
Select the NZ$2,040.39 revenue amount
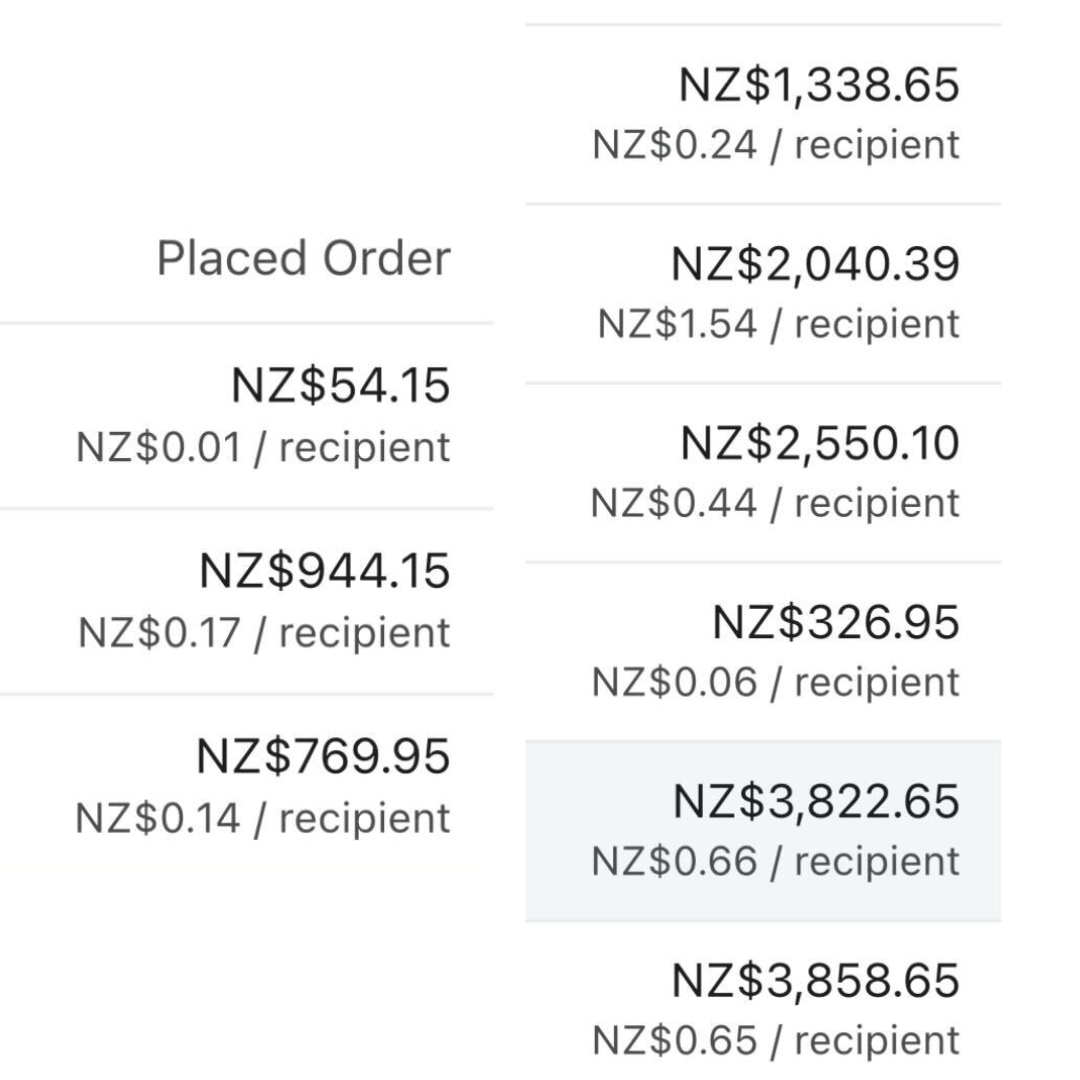pyautogui.click(x=815, y=264)
